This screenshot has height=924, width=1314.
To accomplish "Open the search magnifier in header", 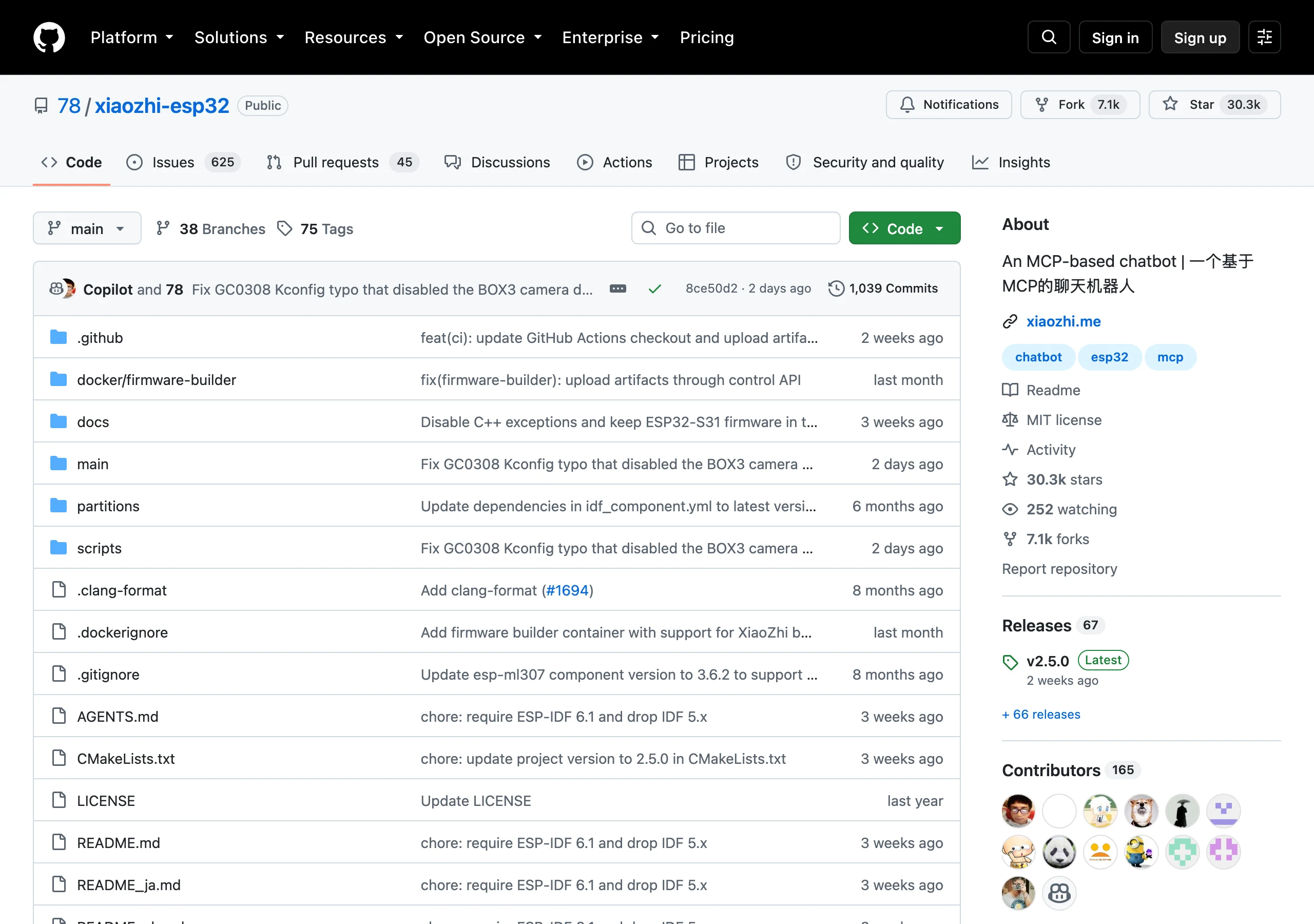I will (x=1049, y=37).
